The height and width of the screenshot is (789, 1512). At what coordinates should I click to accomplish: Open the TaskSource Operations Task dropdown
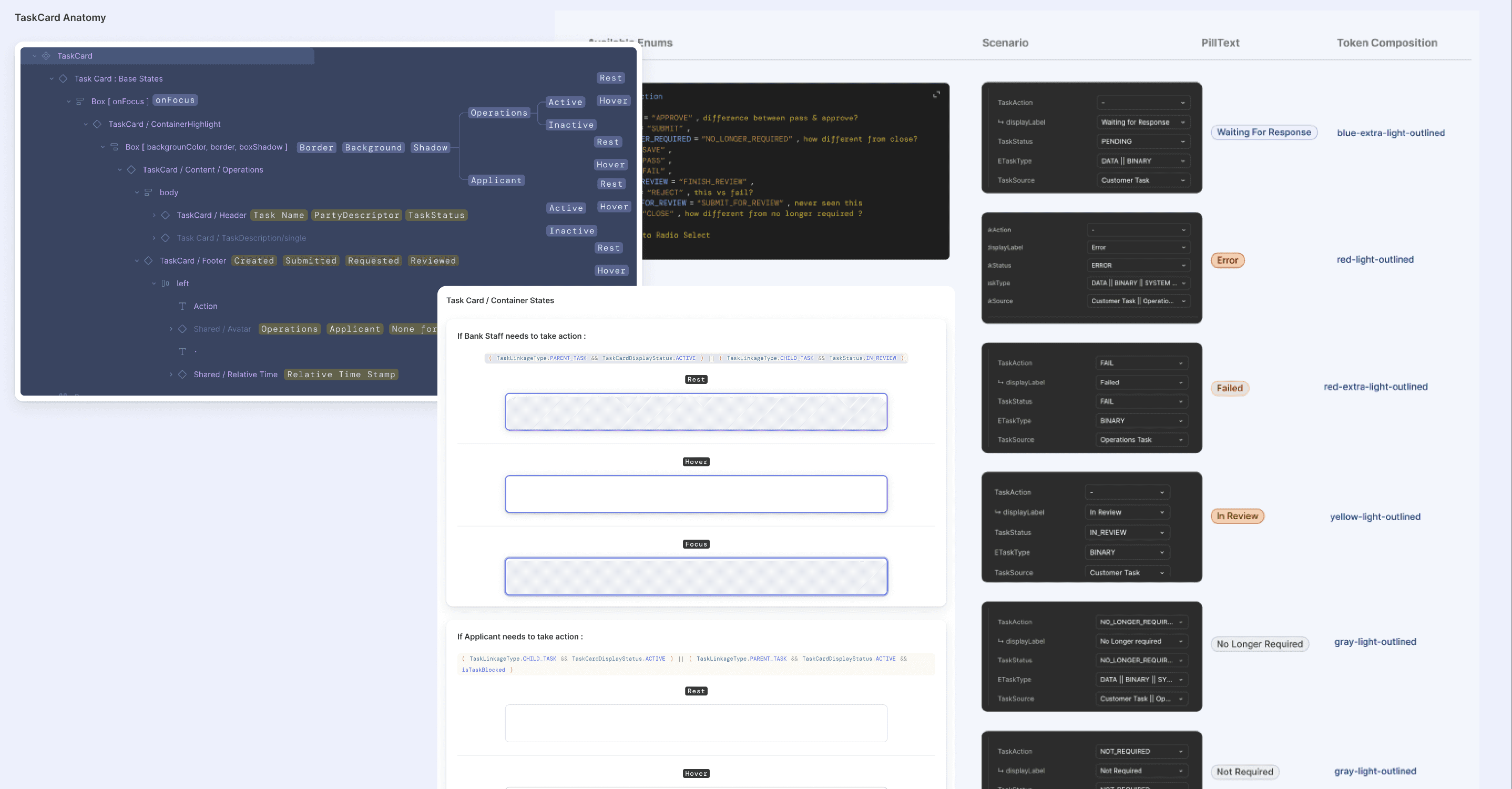coord(1141,440)
